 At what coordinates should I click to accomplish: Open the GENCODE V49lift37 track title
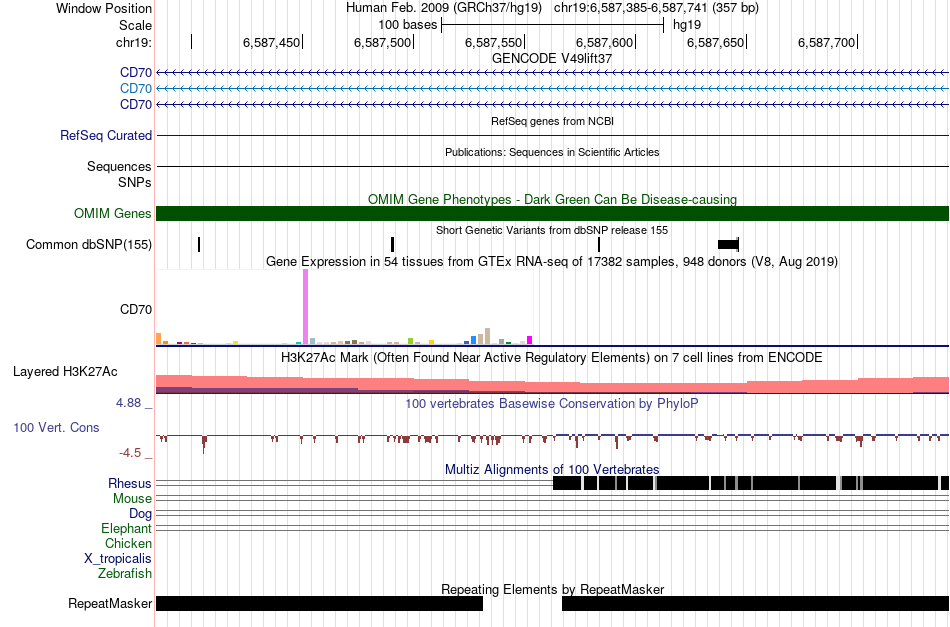[552, 58]
